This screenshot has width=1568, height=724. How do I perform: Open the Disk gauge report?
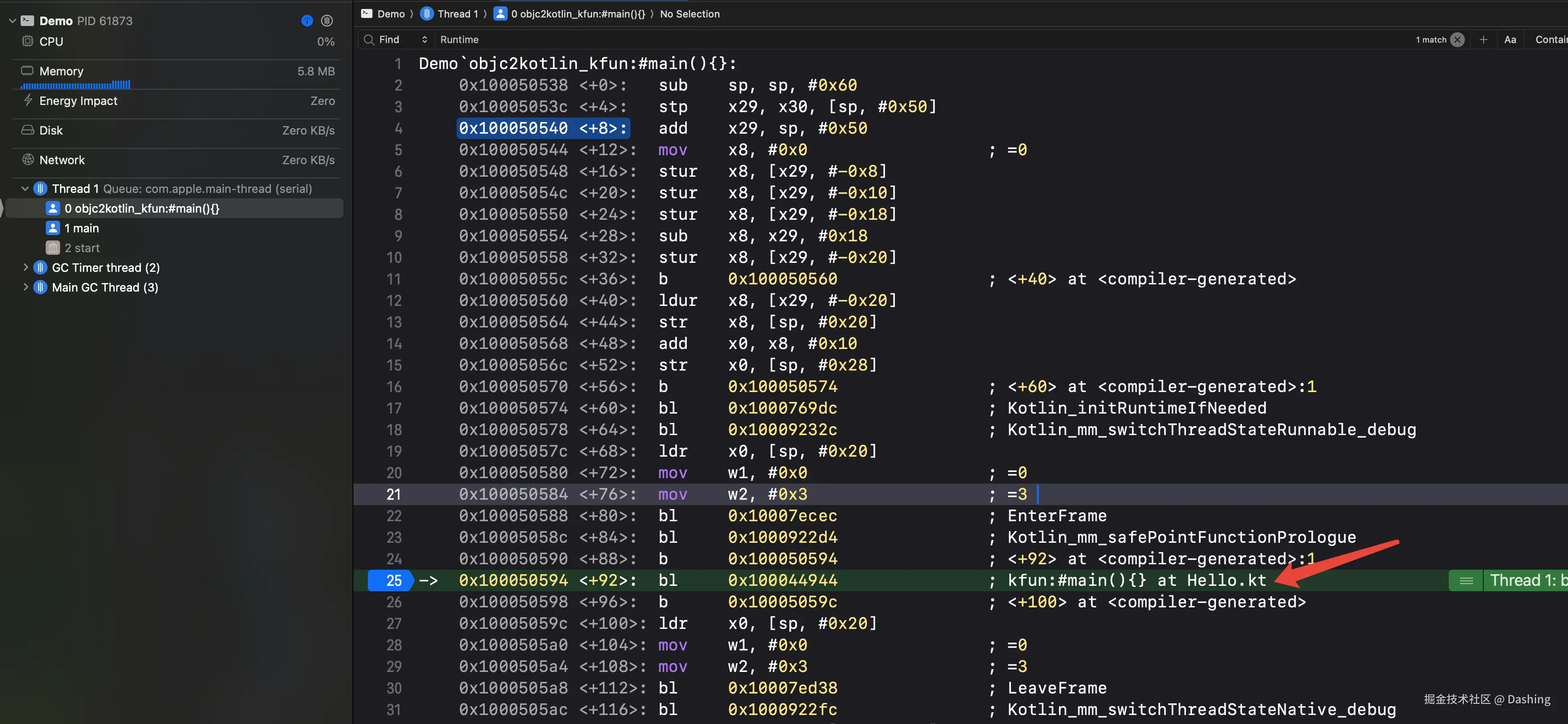tap(51, 130)
